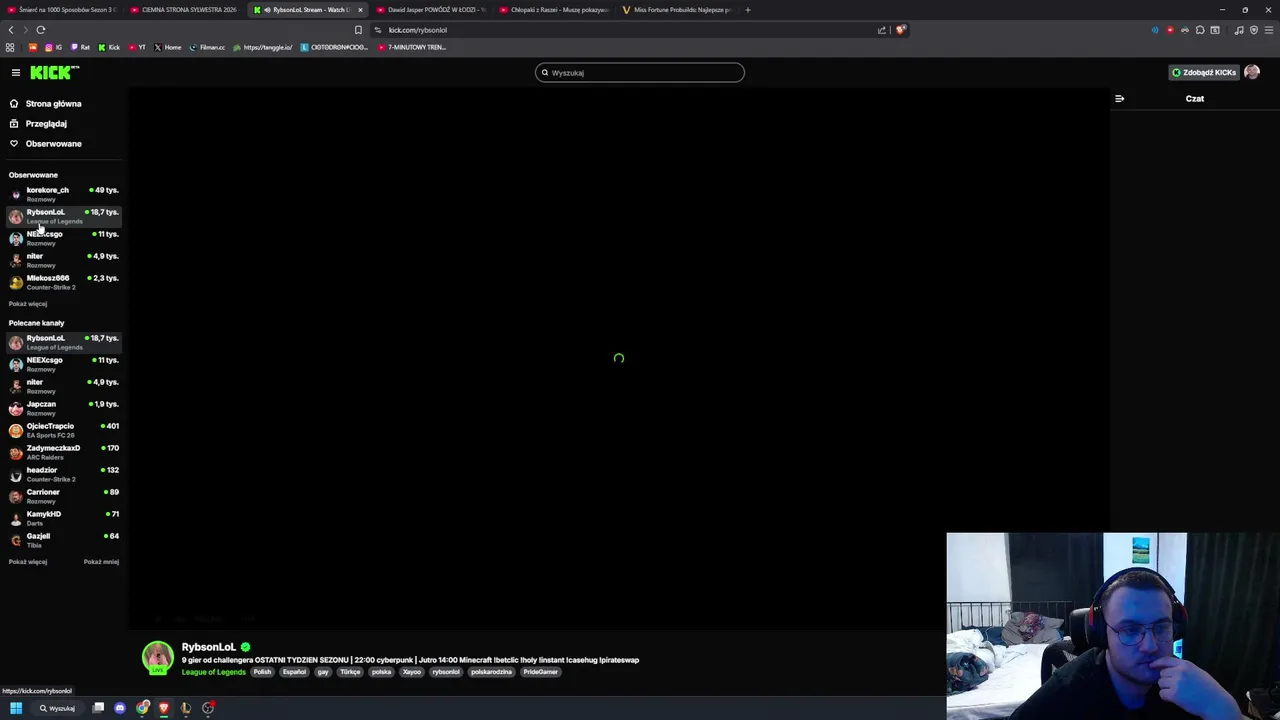Viewport: 1280px width, 720px height.
Task: Open NEEXcsgo in followed channels list
Action: pos(64,238)
